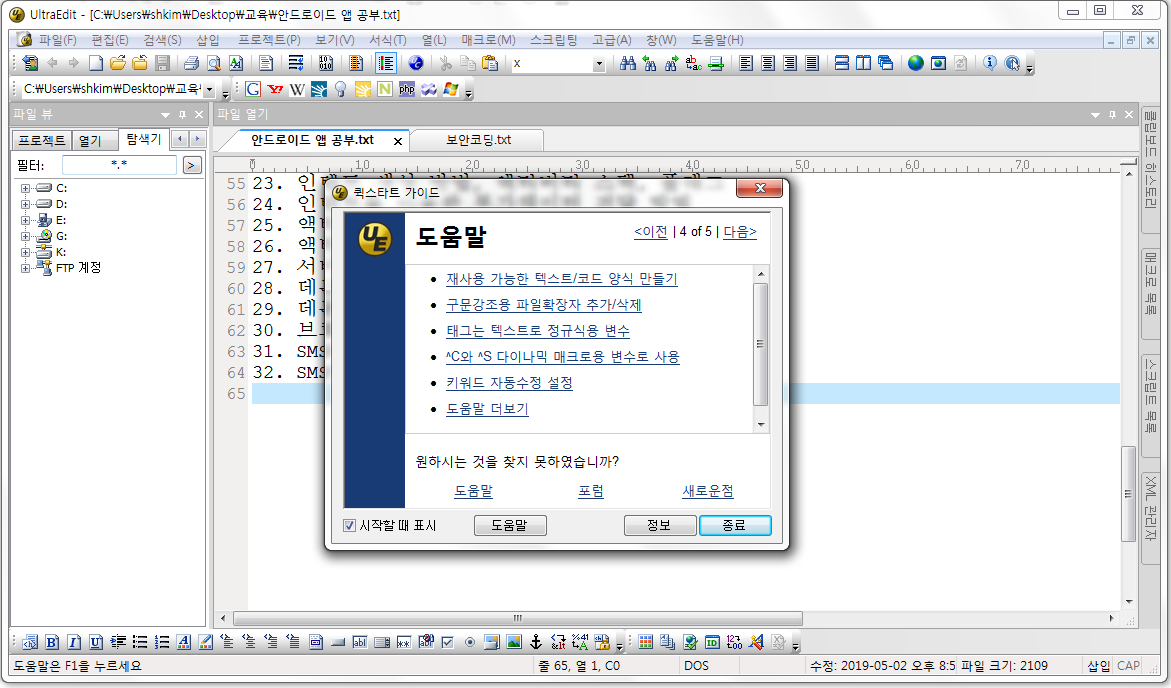1171x688 pixels.
Task: Click the editor horizontal scrollbar thumb
Action: click(518, 619)
